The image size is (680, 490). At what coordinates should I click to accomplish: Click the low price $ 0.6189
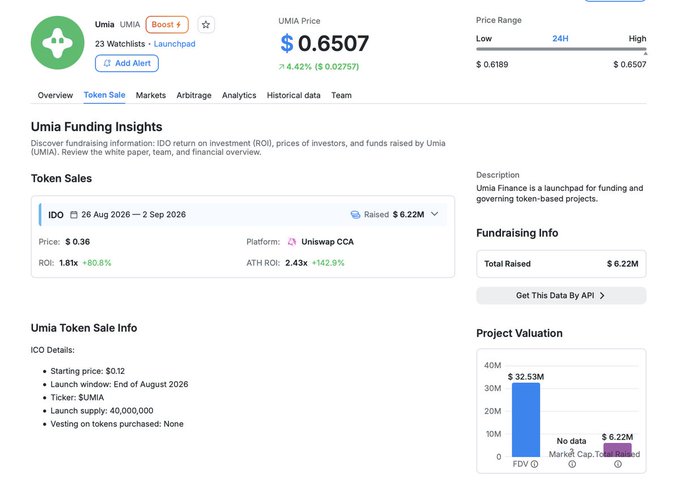click(x=492, y=65)
